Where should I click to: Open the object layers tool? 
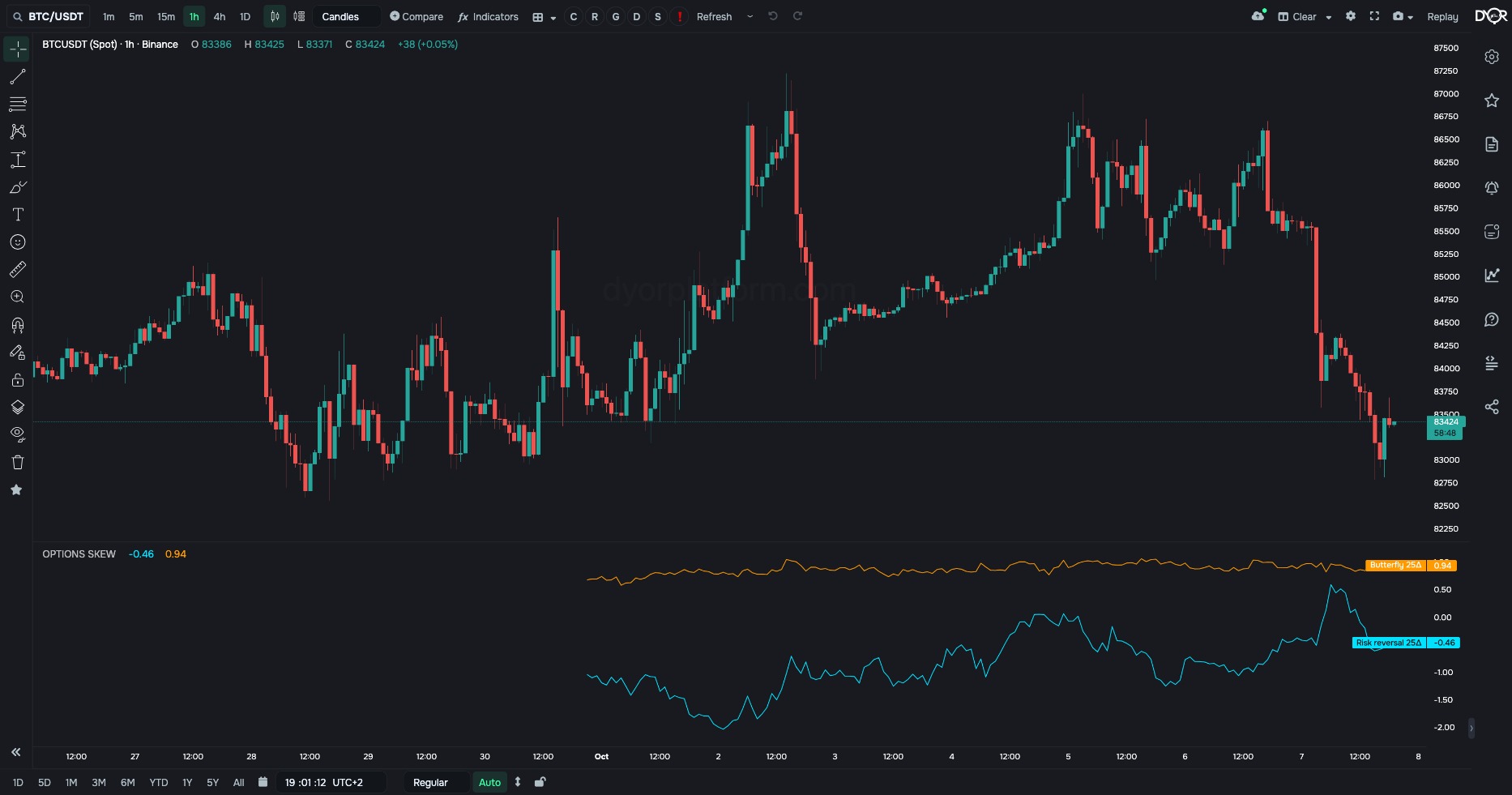pyautogui.click(x=17, y=408)
